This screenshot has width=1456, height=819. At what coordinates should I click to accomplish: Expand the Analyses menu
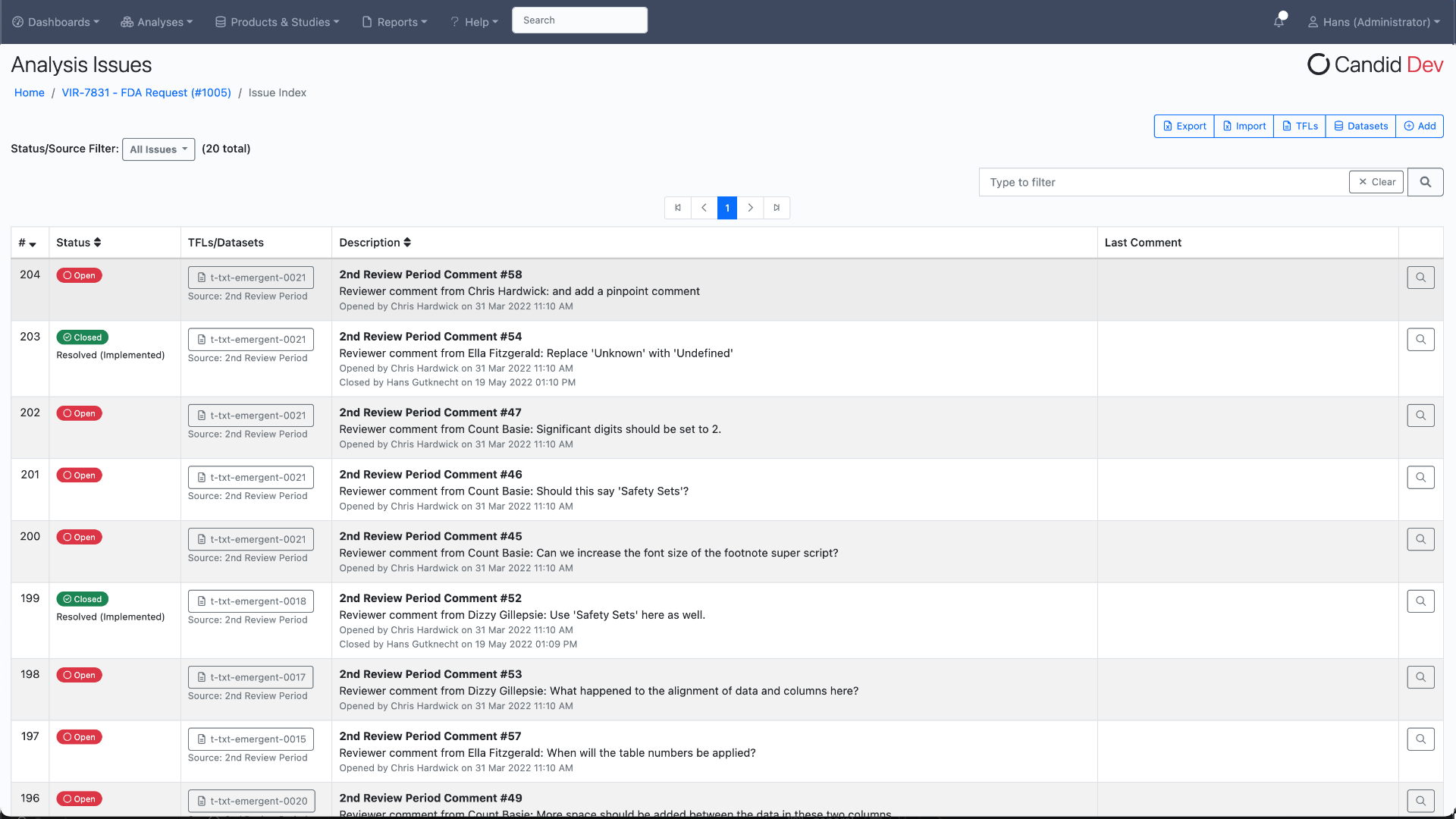point(157,22)
